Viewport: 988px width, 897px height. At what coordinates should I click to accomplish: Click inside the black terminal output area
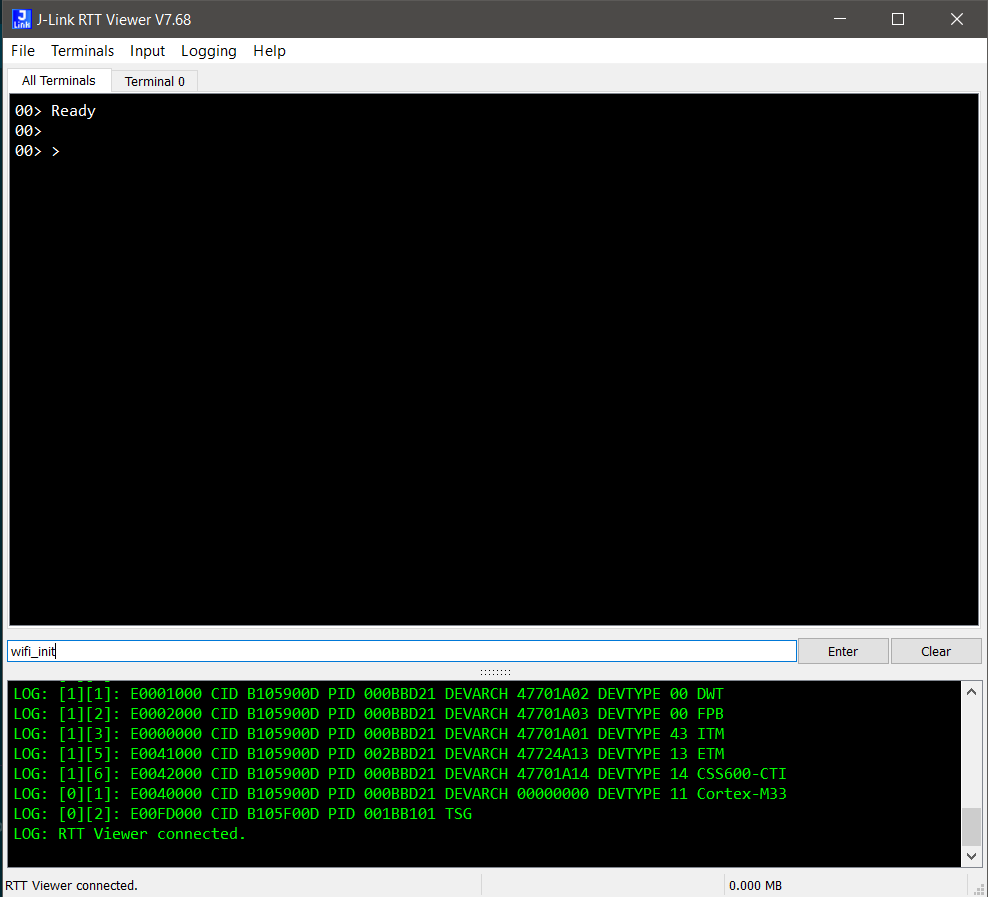(x=494, y=380)
